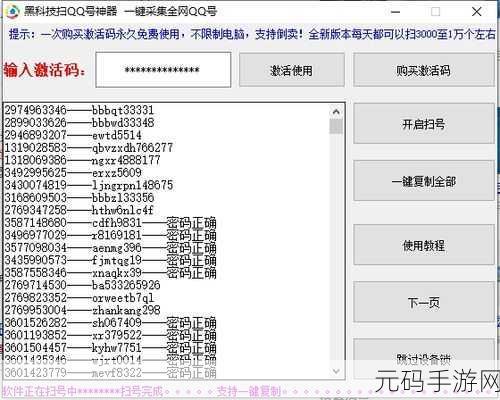Select row 3430074819——ljngrpn148675
The height and width of the screenshot is (400, 500).
[88, 185]
